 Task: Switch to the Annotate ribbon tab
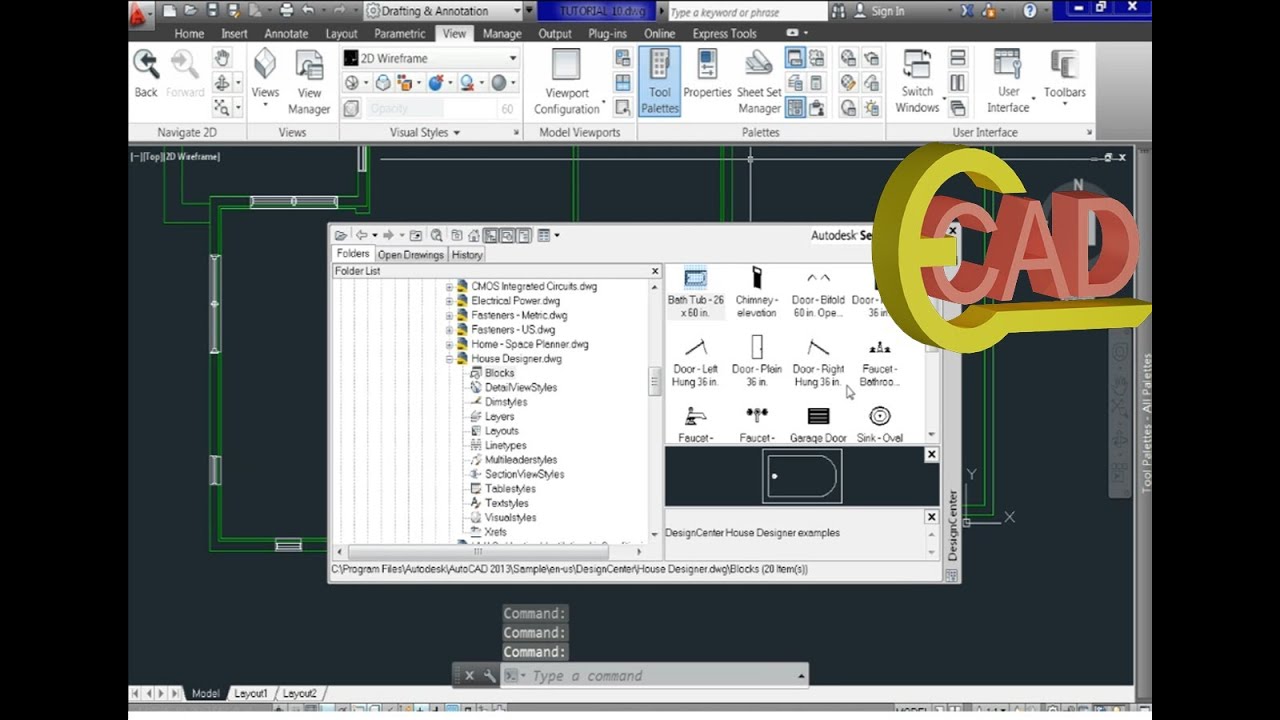coord(286,33)
